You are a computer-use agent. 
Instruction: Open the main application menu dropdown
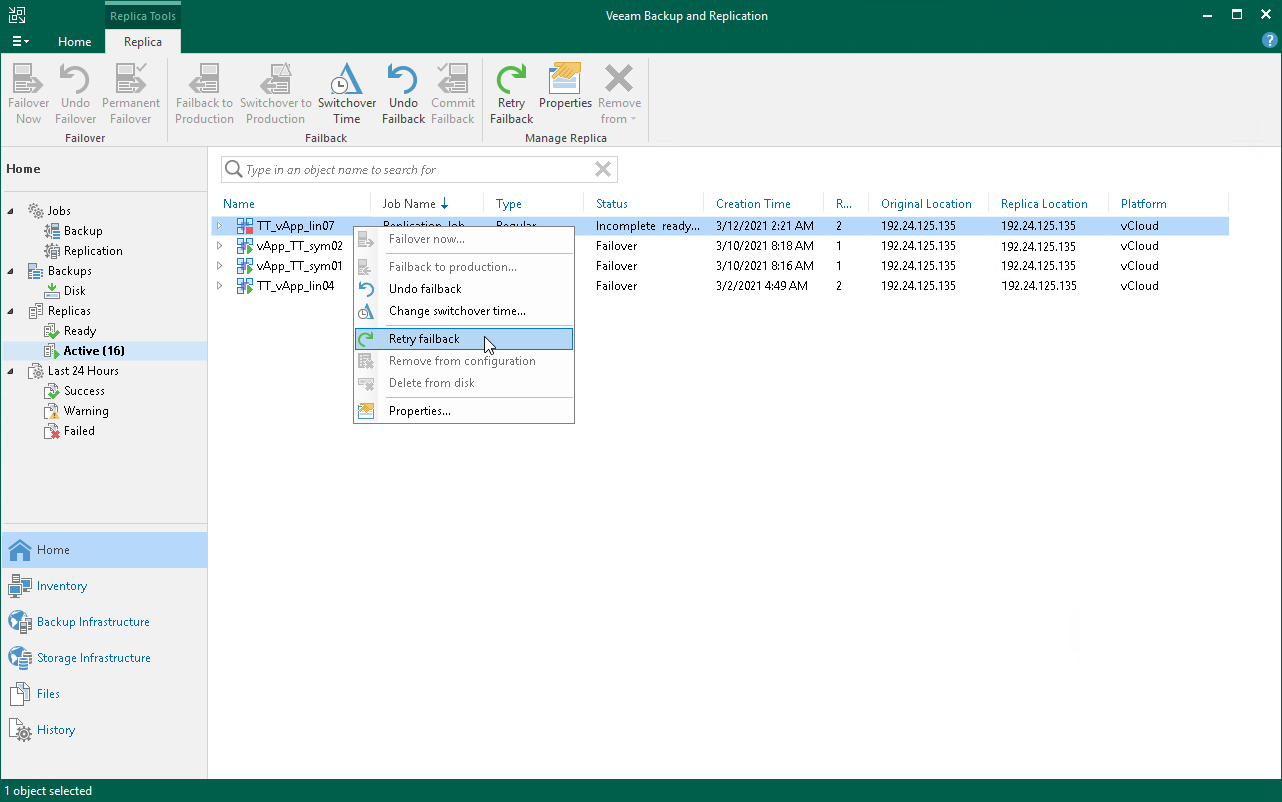(x=20, y=41)
